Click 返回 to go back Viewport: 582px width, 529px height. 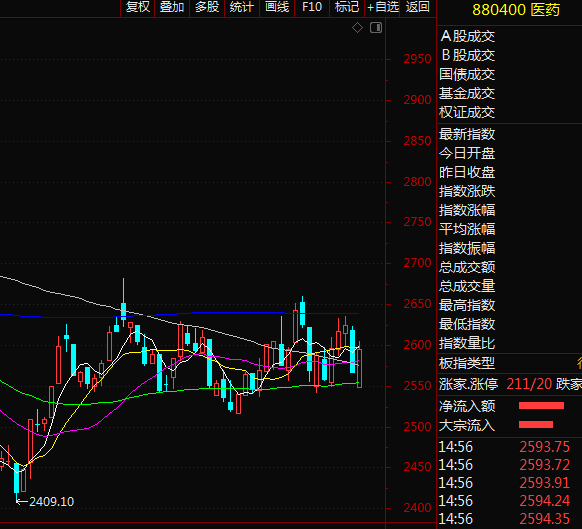point(418,7)
